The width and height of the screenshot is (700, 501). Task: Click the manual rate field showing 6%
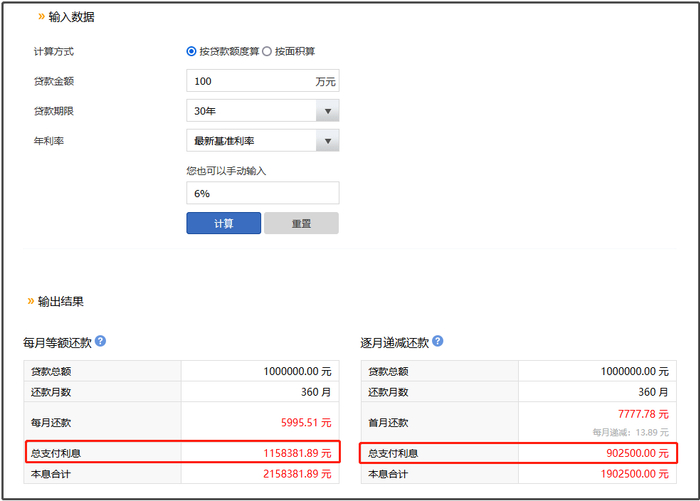(x=262, y=193)
